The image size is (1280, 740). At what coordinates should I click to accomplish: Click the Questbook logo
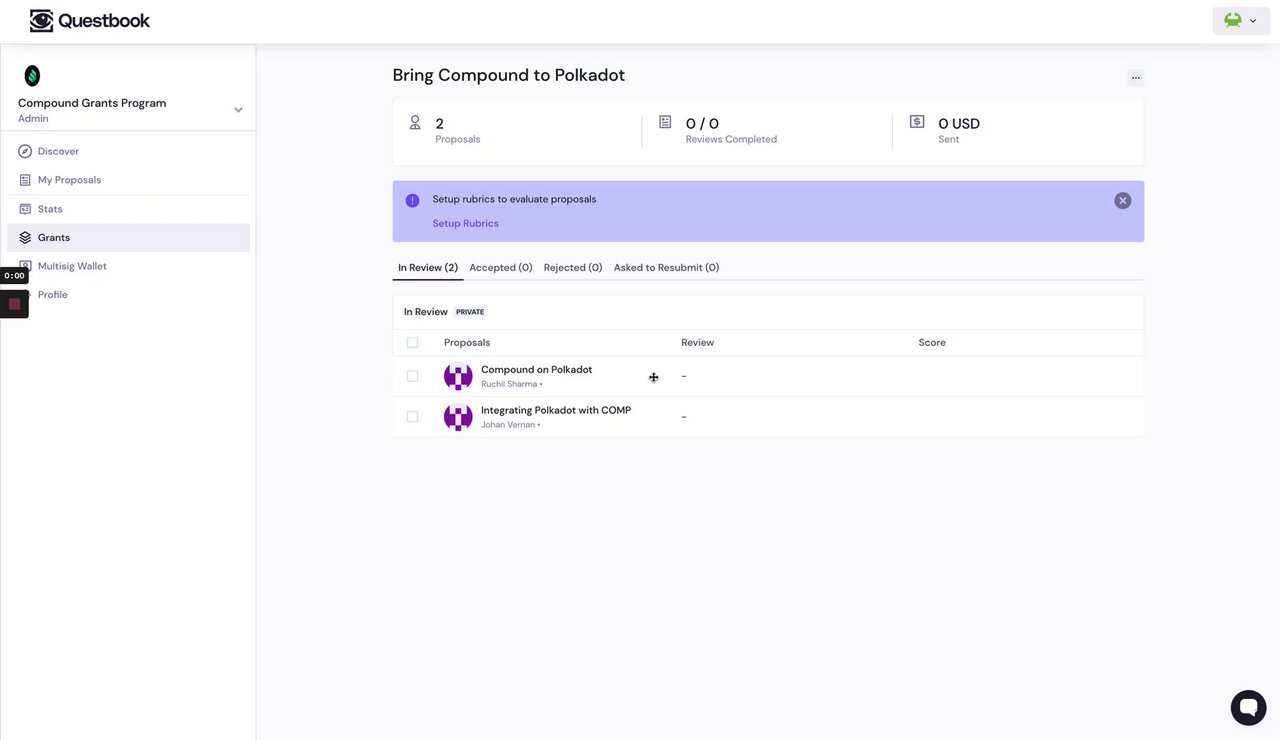coord(90,20)
